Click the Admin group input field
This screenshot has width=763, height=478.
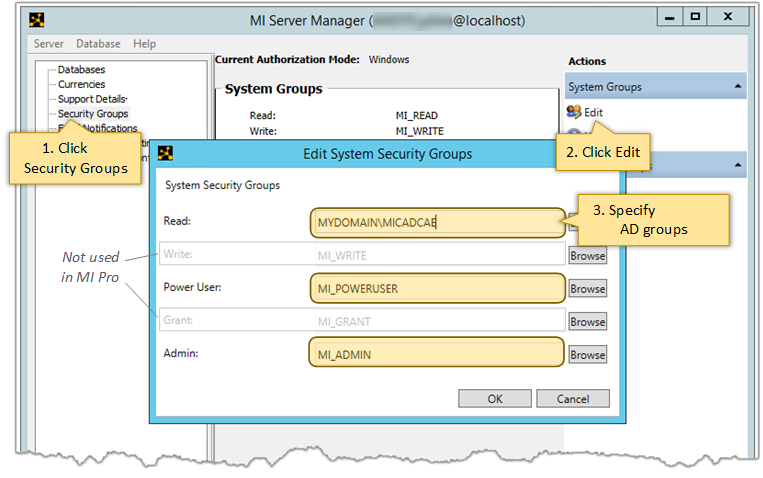(437, 354)
